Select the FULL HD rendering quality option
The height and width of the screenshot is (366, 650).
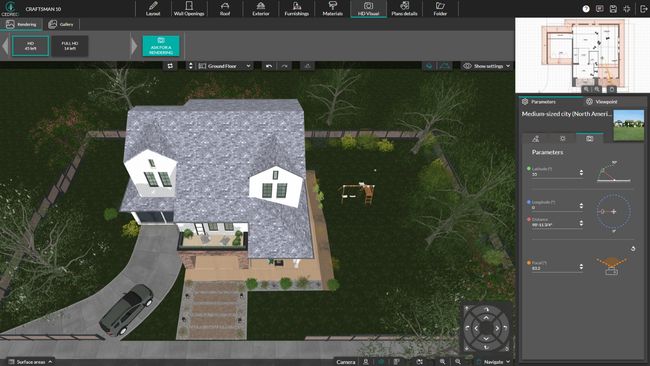70,46
